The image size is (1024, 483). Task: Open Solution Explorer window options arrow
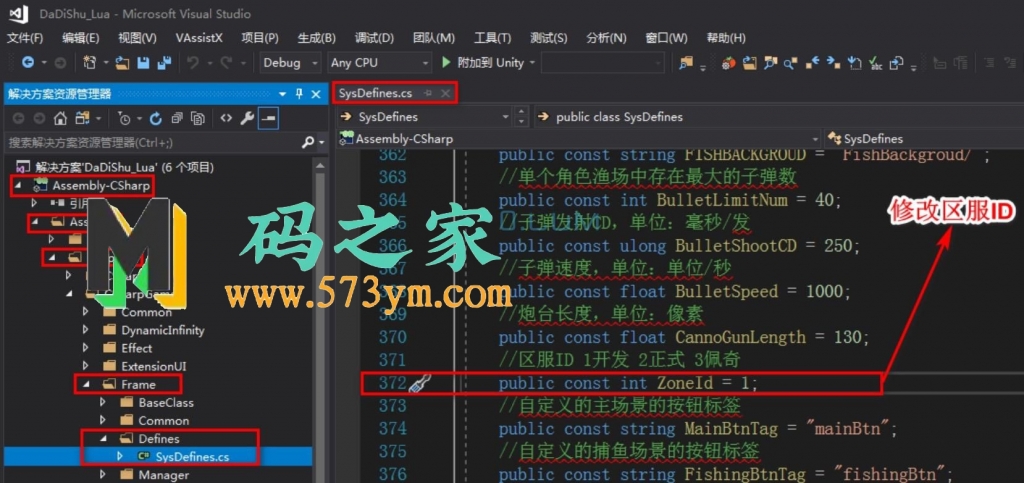click(282, 94)
